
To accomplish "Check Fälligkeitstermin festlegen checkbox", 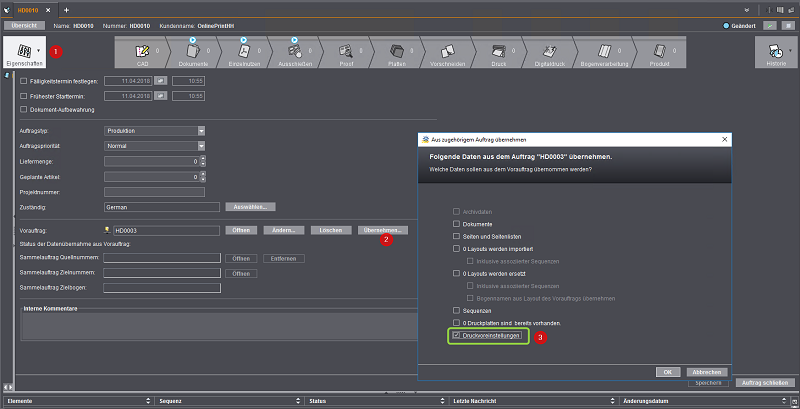I will point(24,80).
